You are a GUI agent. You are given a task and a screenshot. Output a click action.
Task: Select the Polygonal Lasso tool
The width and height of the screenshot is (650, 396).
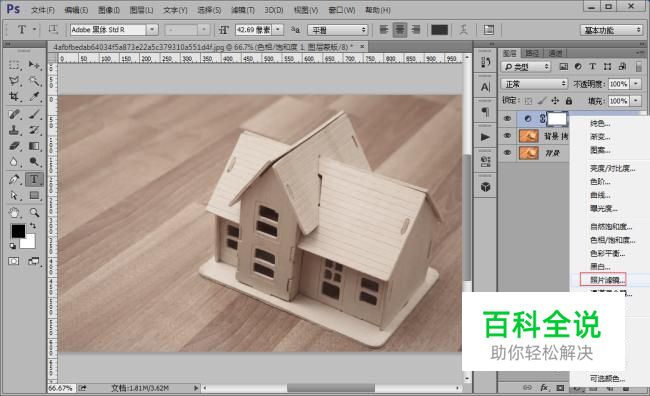[15, 80]
